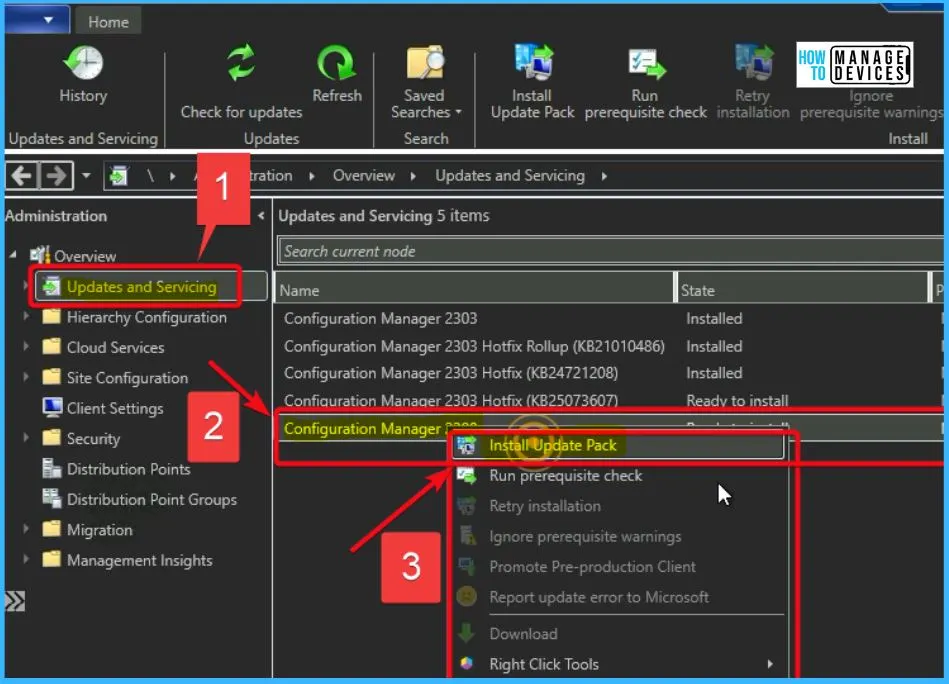Click the Management Insights folder icon
This screenshot has width=949, height=684.
(x=51, y=559)
